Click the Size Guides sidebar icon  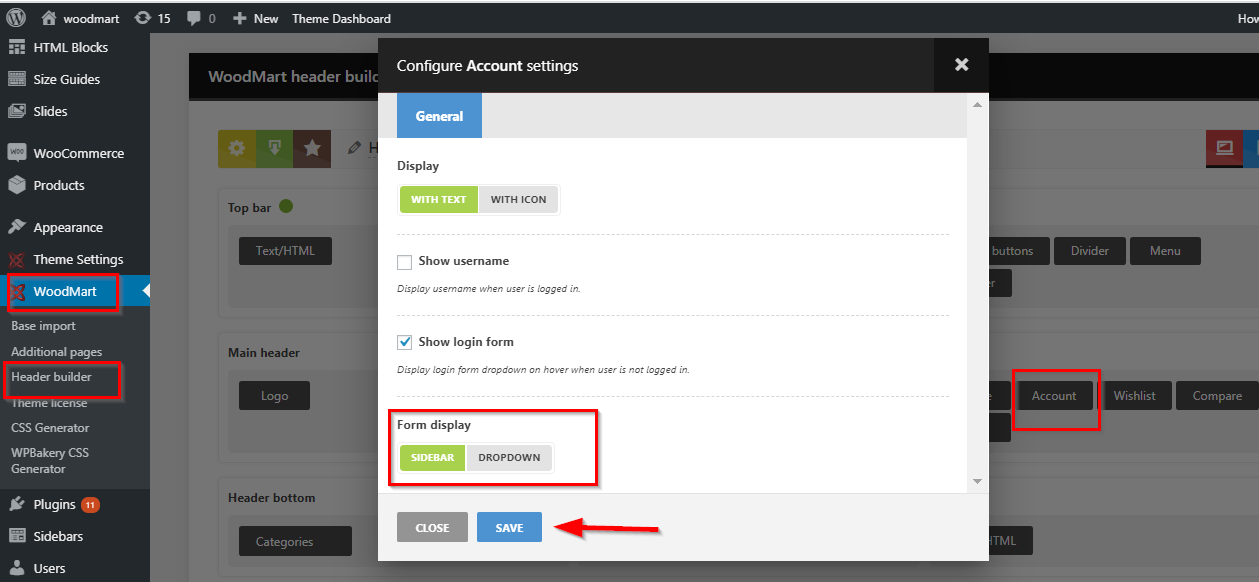point(16,79)
